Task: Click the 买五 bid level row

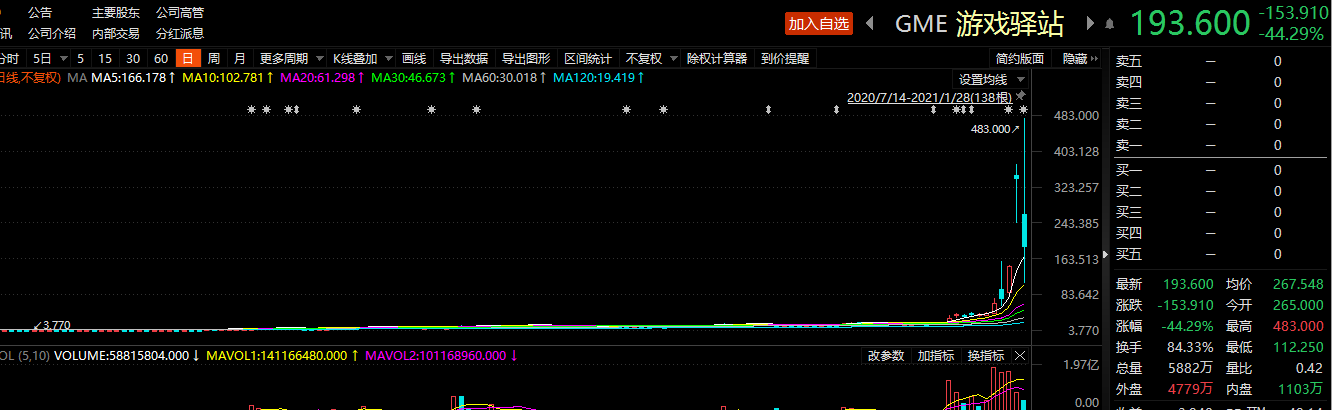Action: [x=1221, y=254]
